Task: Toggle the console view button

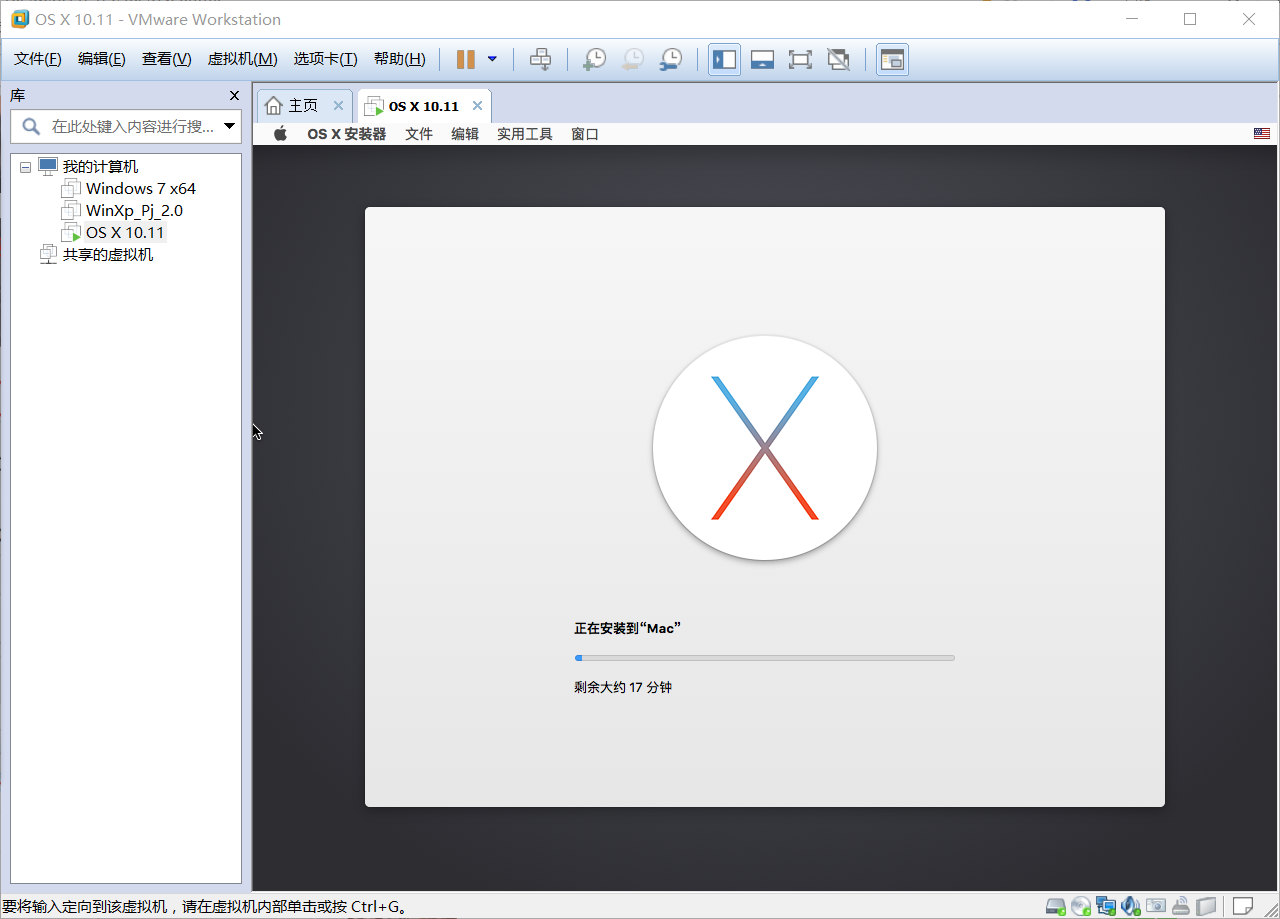Action: coord(892,59)
